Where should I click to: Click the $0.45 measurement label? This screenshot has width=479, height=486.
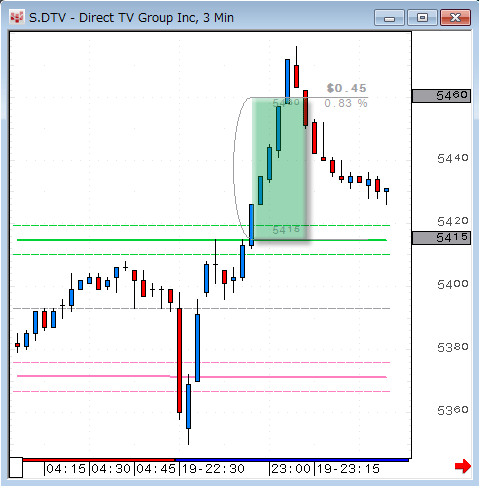[347, 88]
